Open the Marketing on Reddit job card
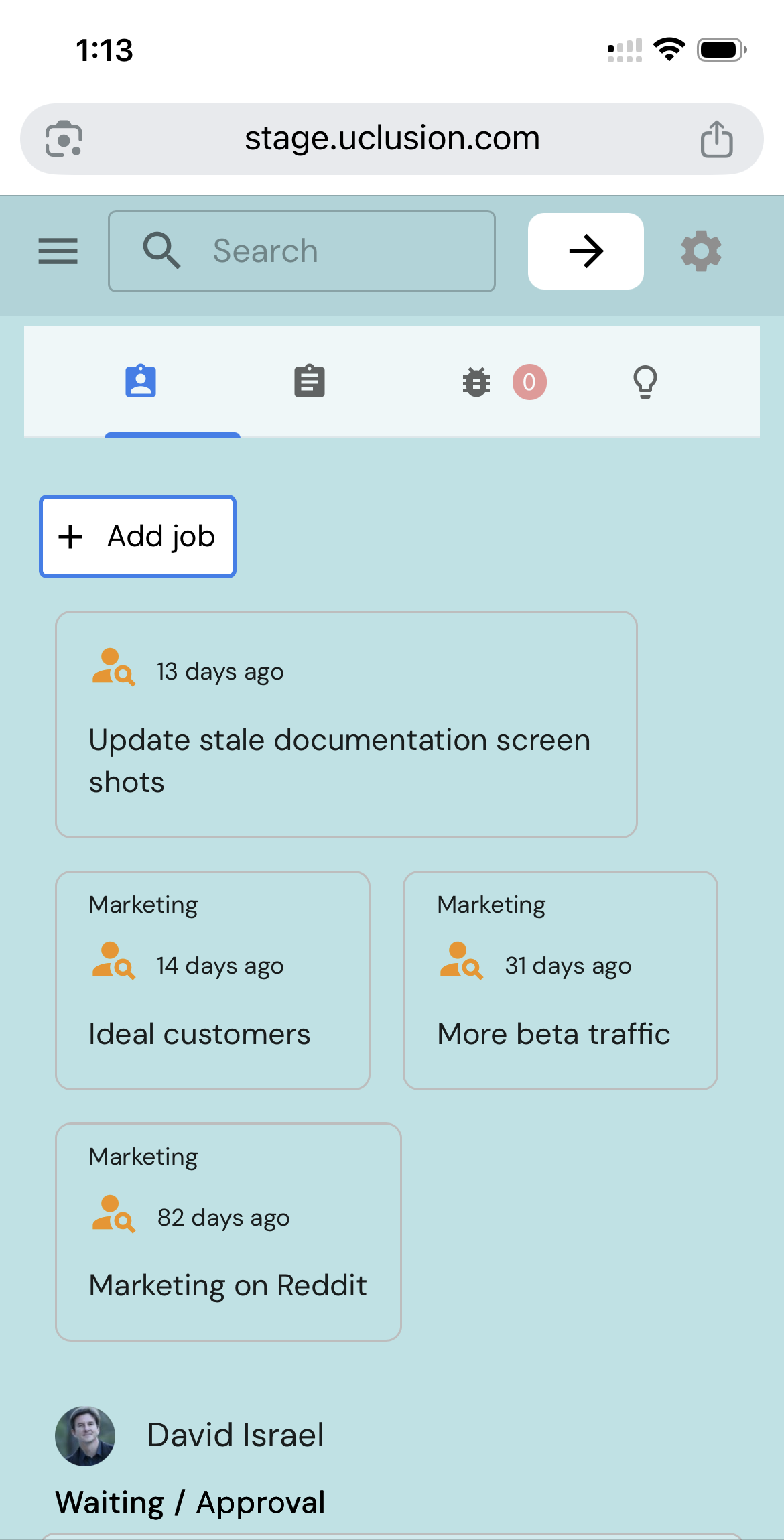 (x=228, y=1285)
